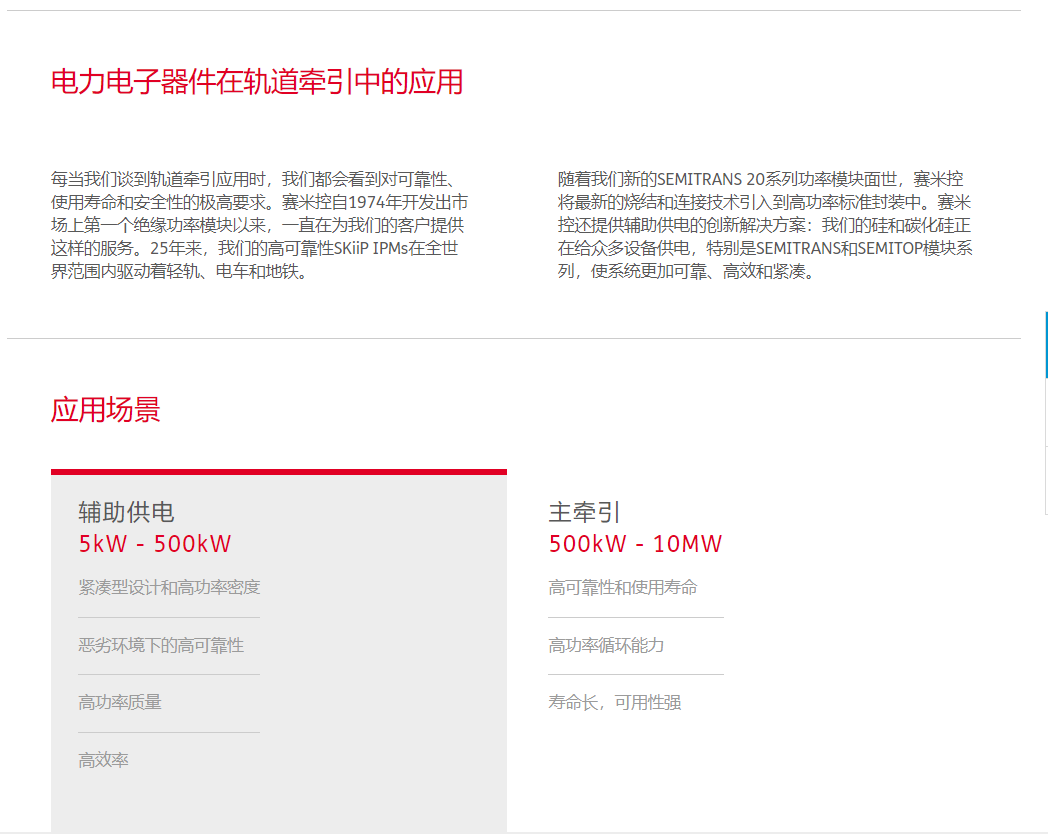
Task: Click 高功率循环能力 feature item
Action: [606, 645]
